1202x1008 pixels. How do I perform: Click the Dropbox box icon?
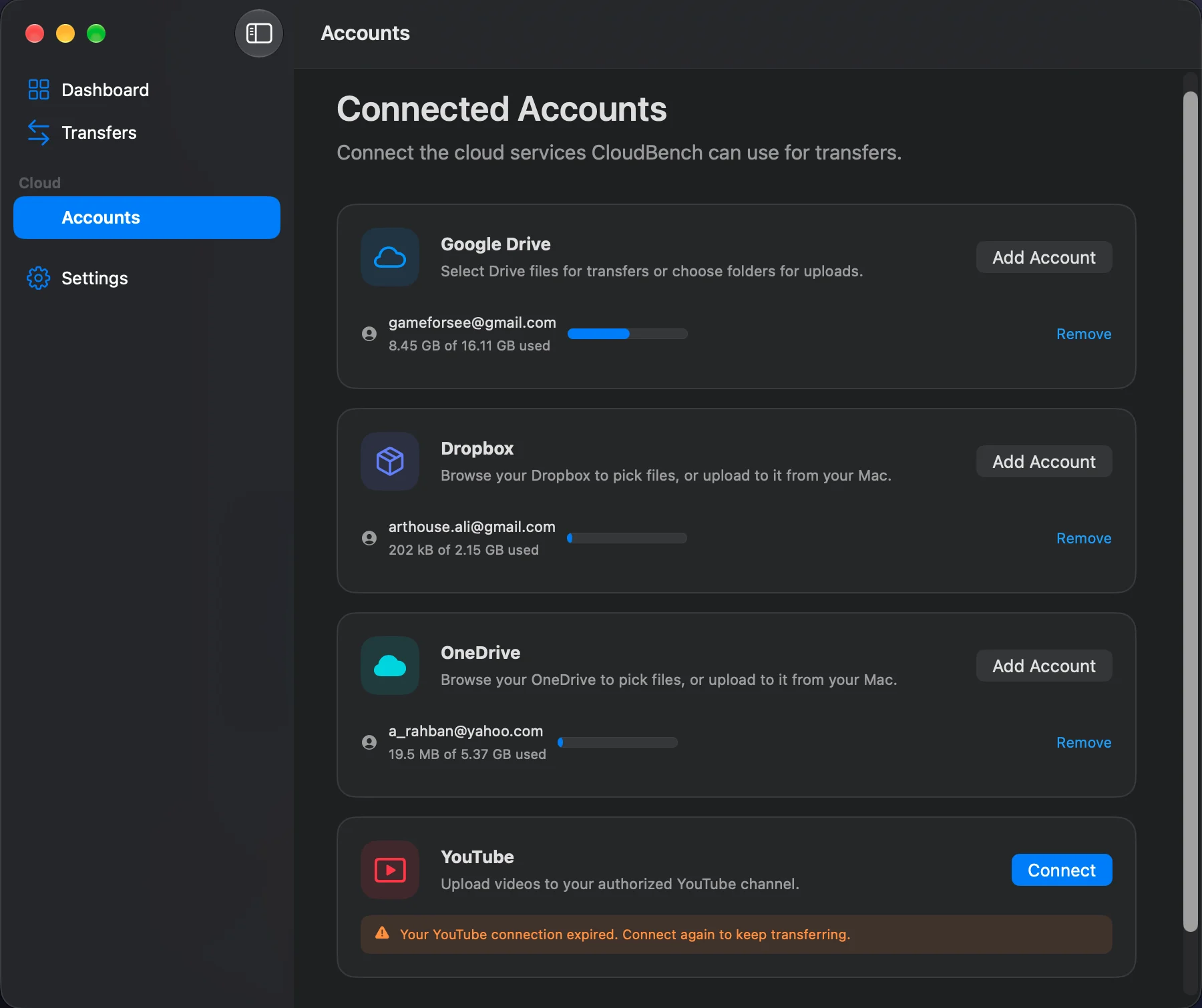pos(390,461)
